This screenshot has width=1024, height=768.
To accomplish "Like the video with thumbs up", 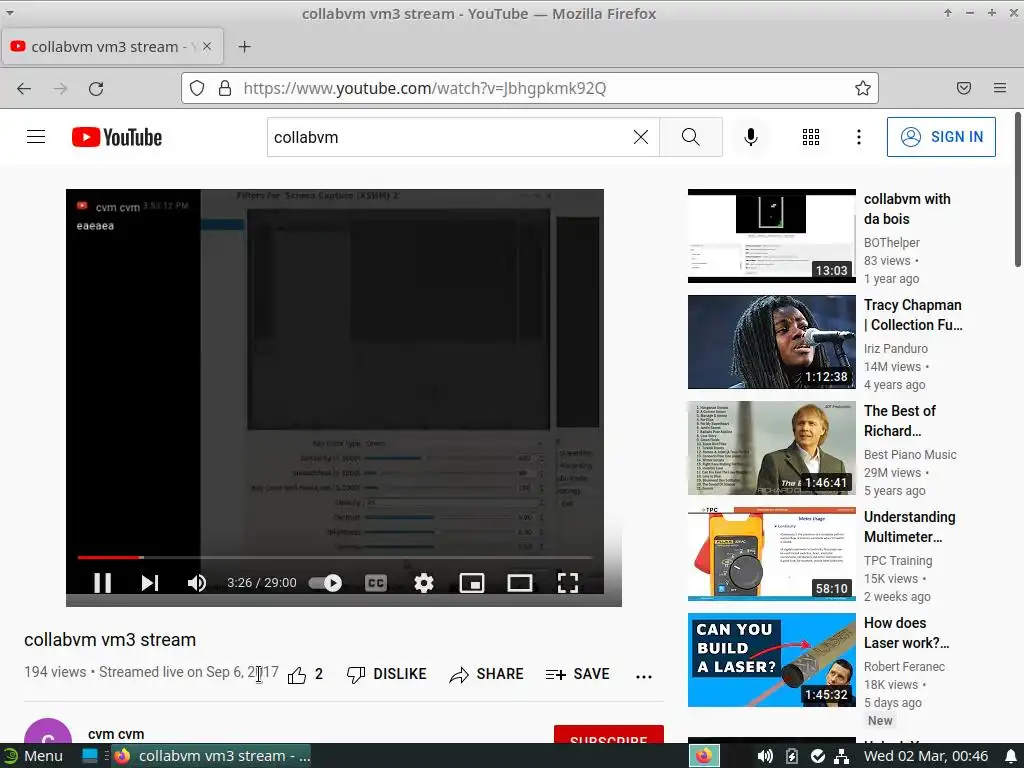I will tap(297, 674).
